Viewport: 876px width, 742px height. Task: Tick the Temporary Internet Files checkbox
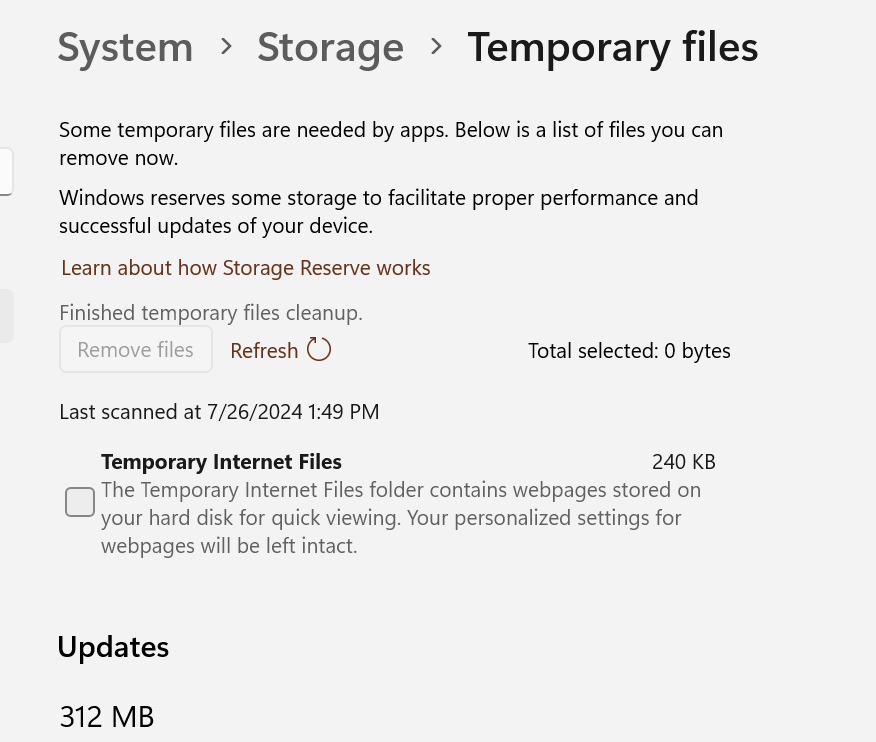[x=80, y=502]
